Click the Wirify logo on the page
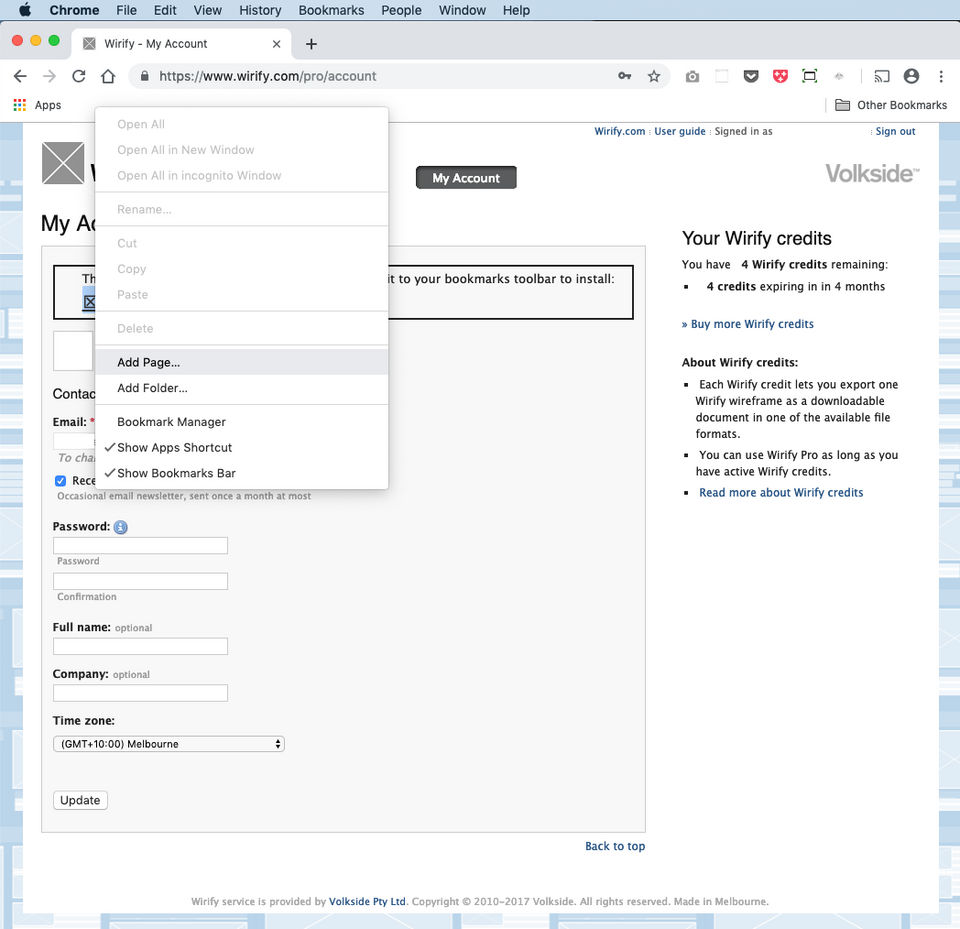The width and height of the screenshot is (960, 929). (63, 163)
